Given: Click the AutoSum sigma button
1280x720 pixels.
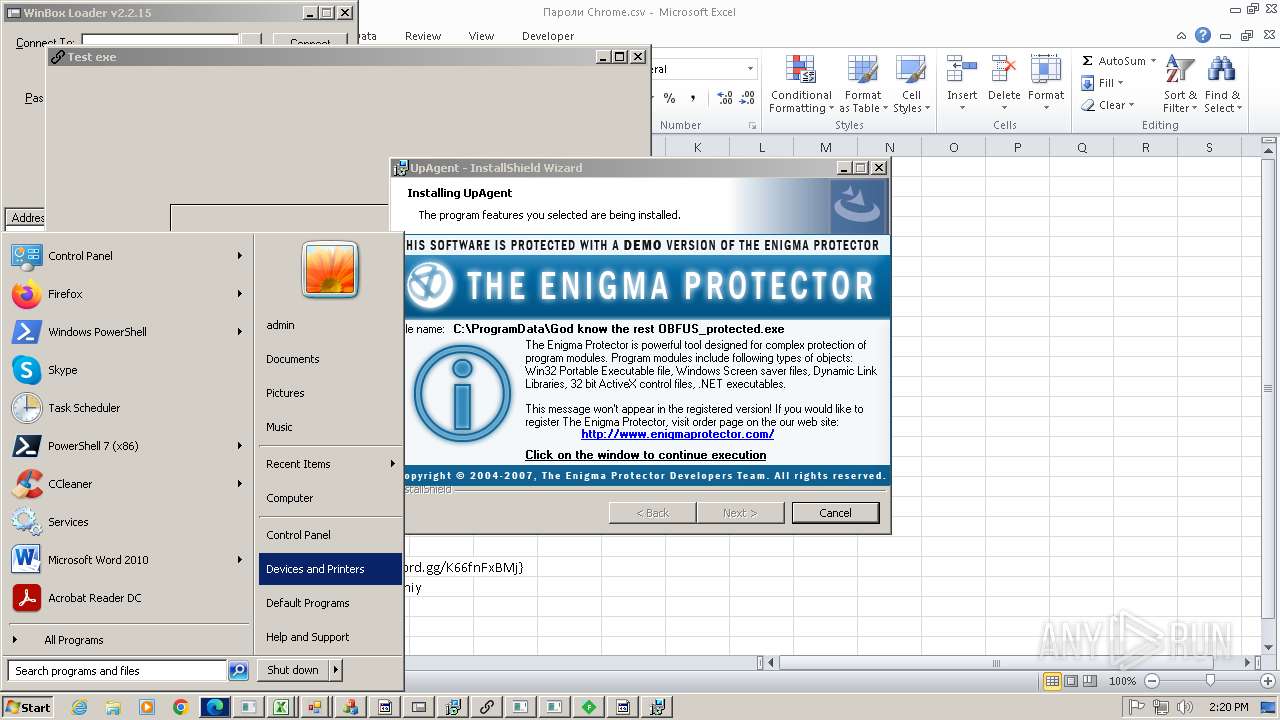Looking at the screenshot, I should pyautogui.click(x=1088, y=61).
